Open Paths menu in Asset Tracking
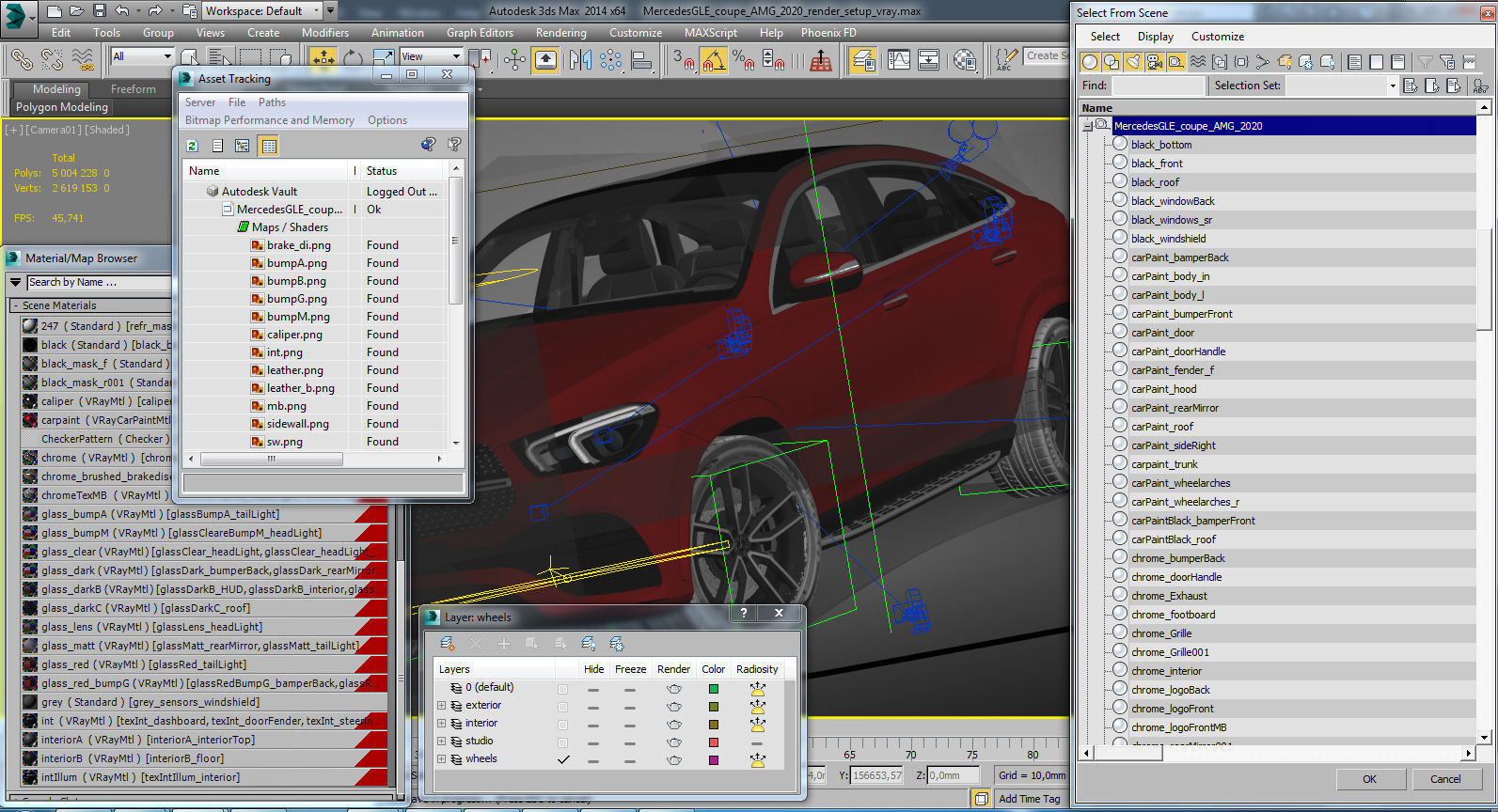The image size is (1498, 812). (x=272, y=102)
